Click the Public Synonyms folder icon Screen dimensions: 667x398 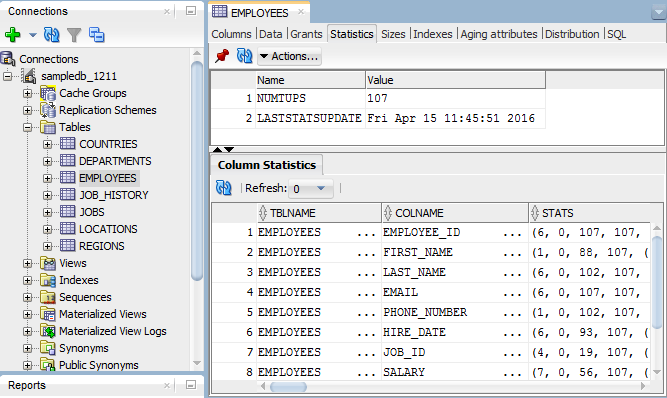tap(48, 365)
